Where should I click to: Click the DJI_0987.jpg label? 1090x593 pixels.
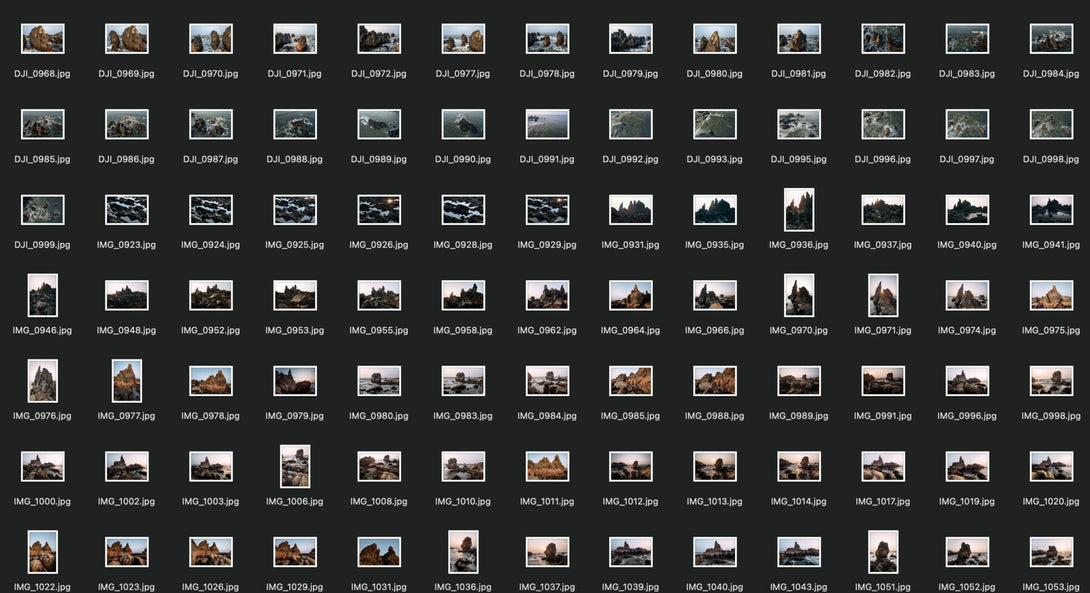[211, 159]
